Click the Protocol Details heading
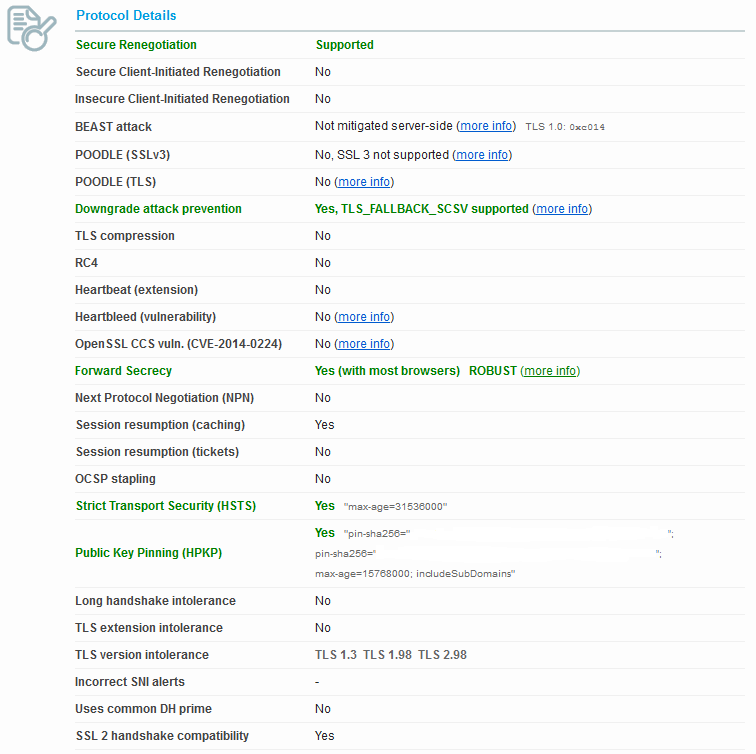 pos(126,15)
